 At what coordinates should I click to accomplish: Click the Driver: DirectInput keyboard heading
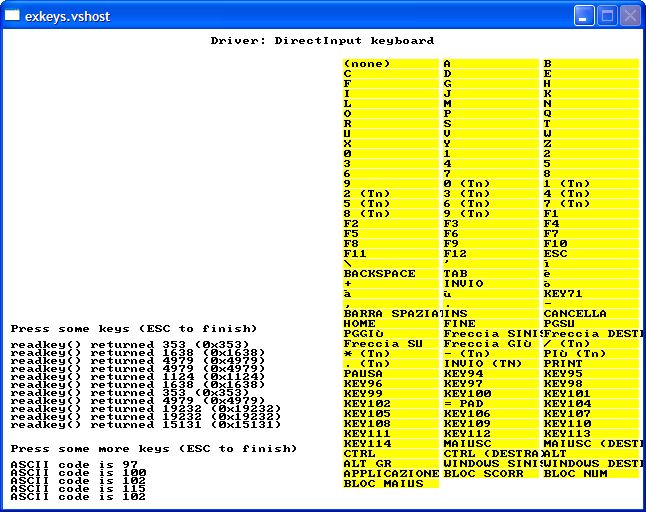pos(322,41)
